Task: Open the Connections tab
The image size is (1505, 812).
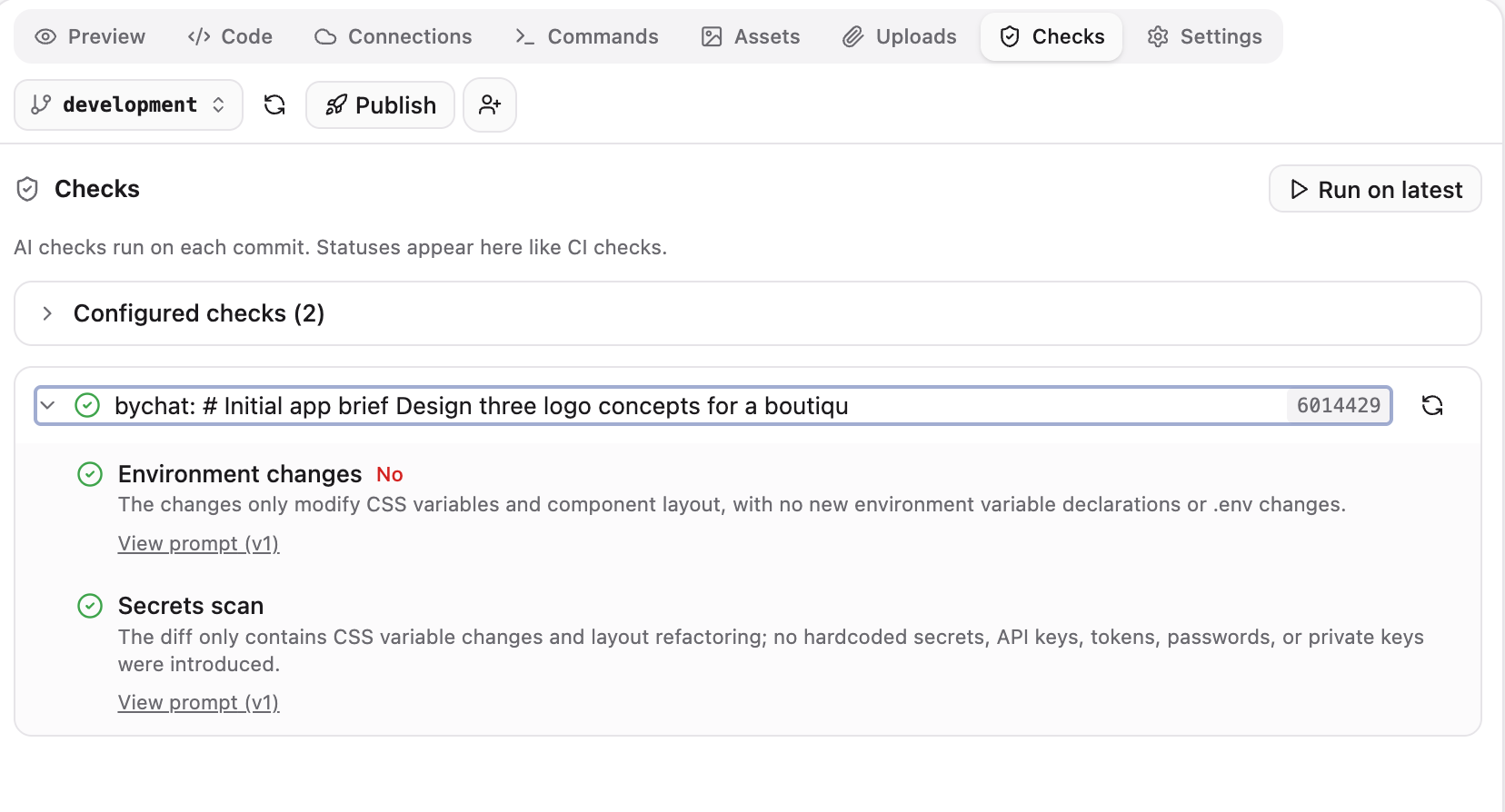Action: click(394, 36)
